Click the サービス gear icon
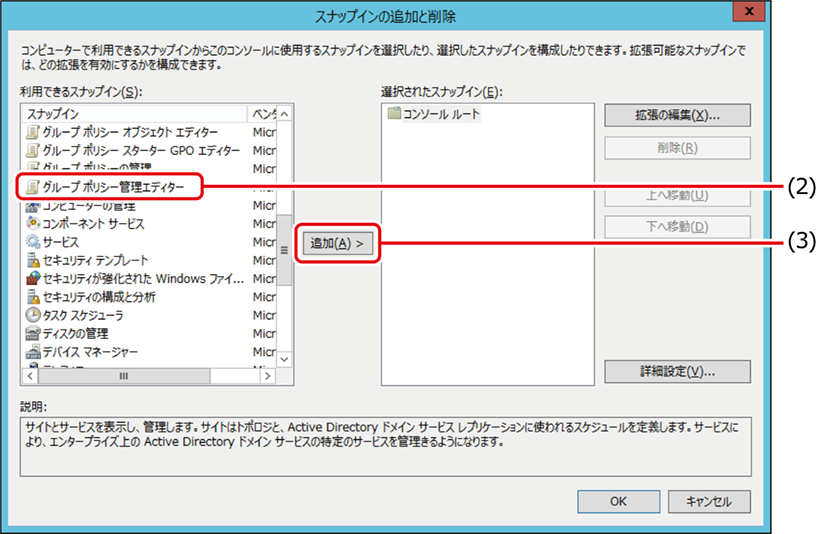The width and height of the screenshot is (819, 534). (x=33, y=241)
